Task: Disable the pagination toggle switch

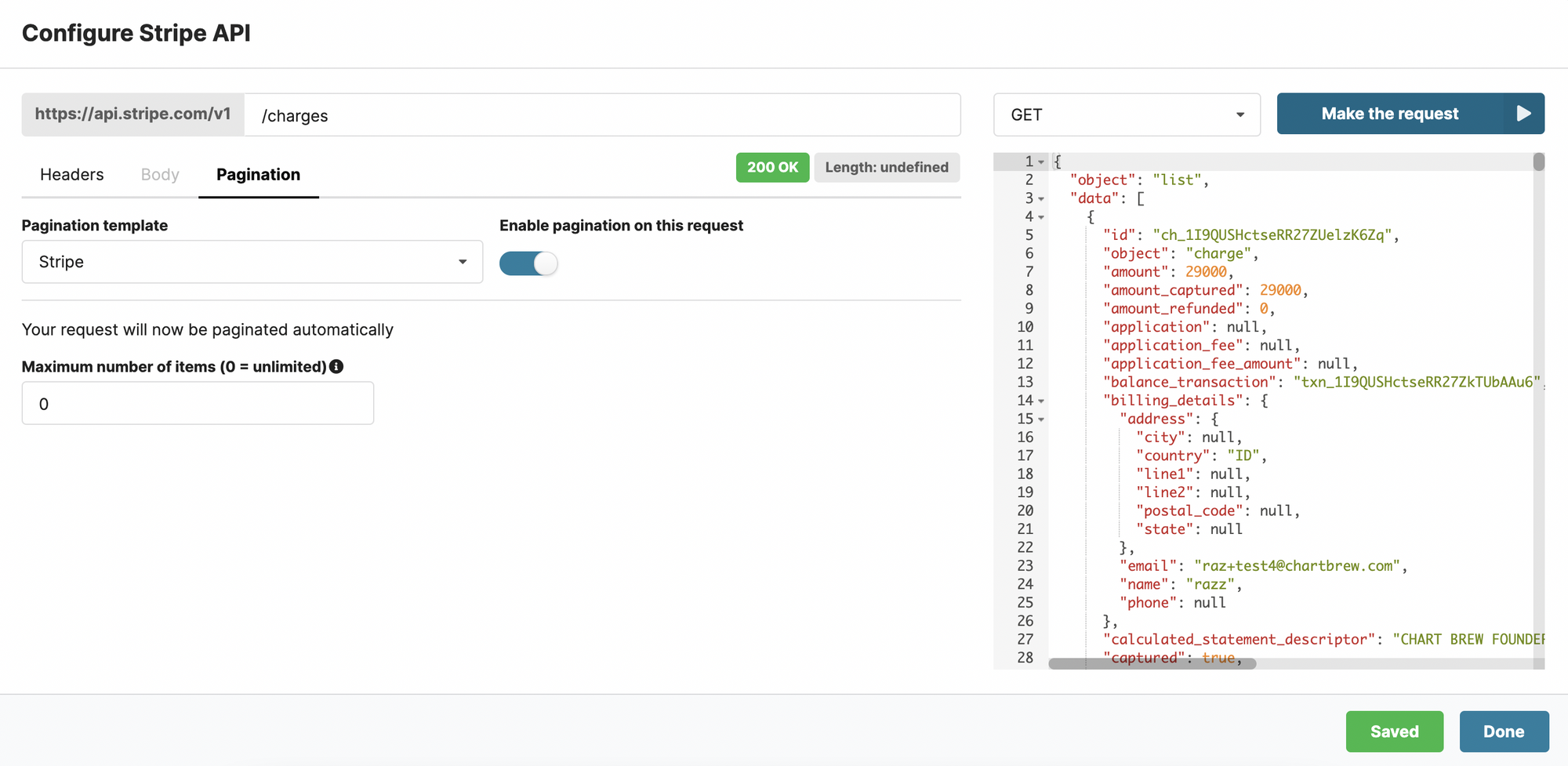Action: [528, 263]
